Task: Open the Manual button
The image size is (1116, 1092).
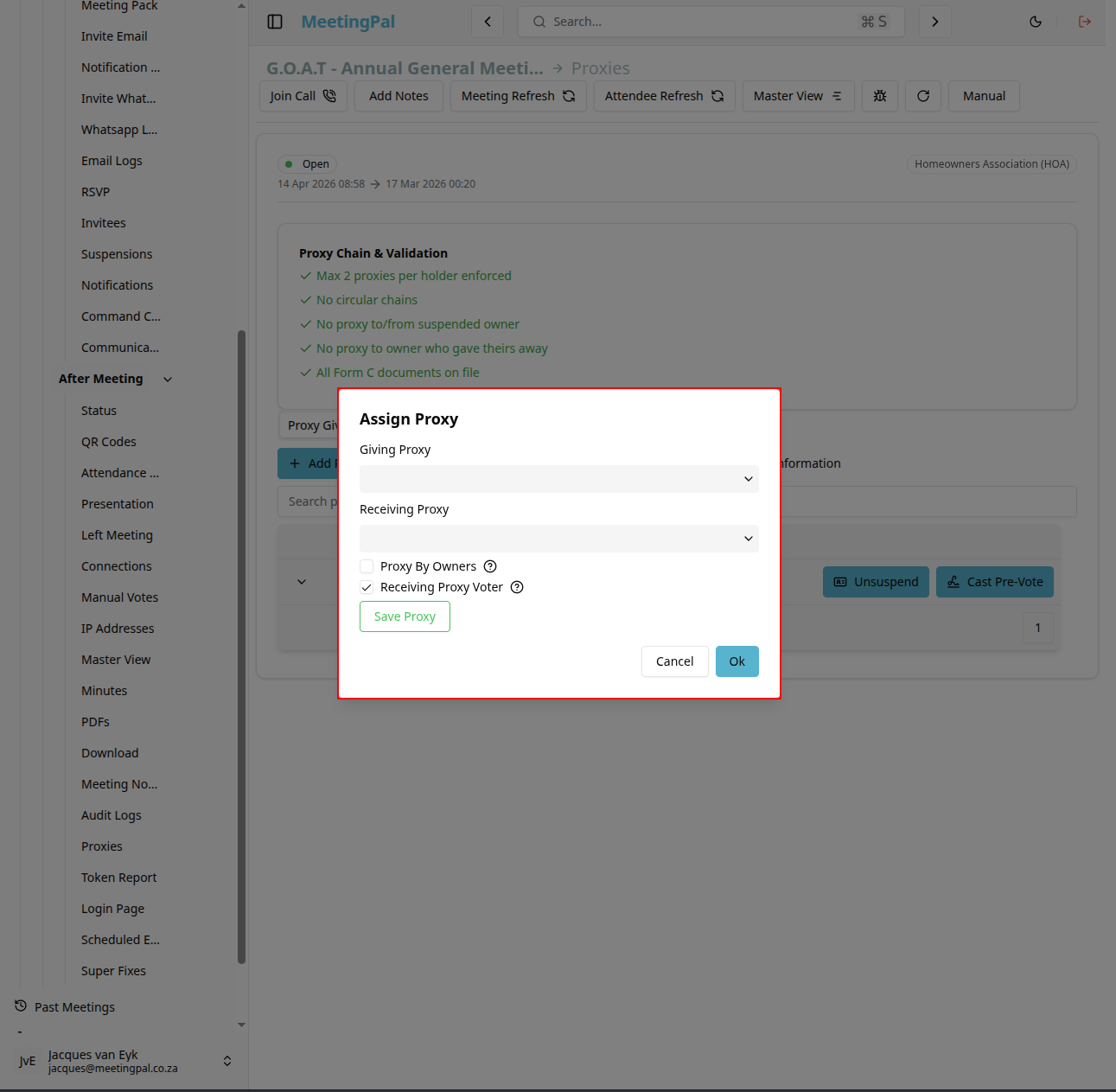Action: tap(984, 96)
